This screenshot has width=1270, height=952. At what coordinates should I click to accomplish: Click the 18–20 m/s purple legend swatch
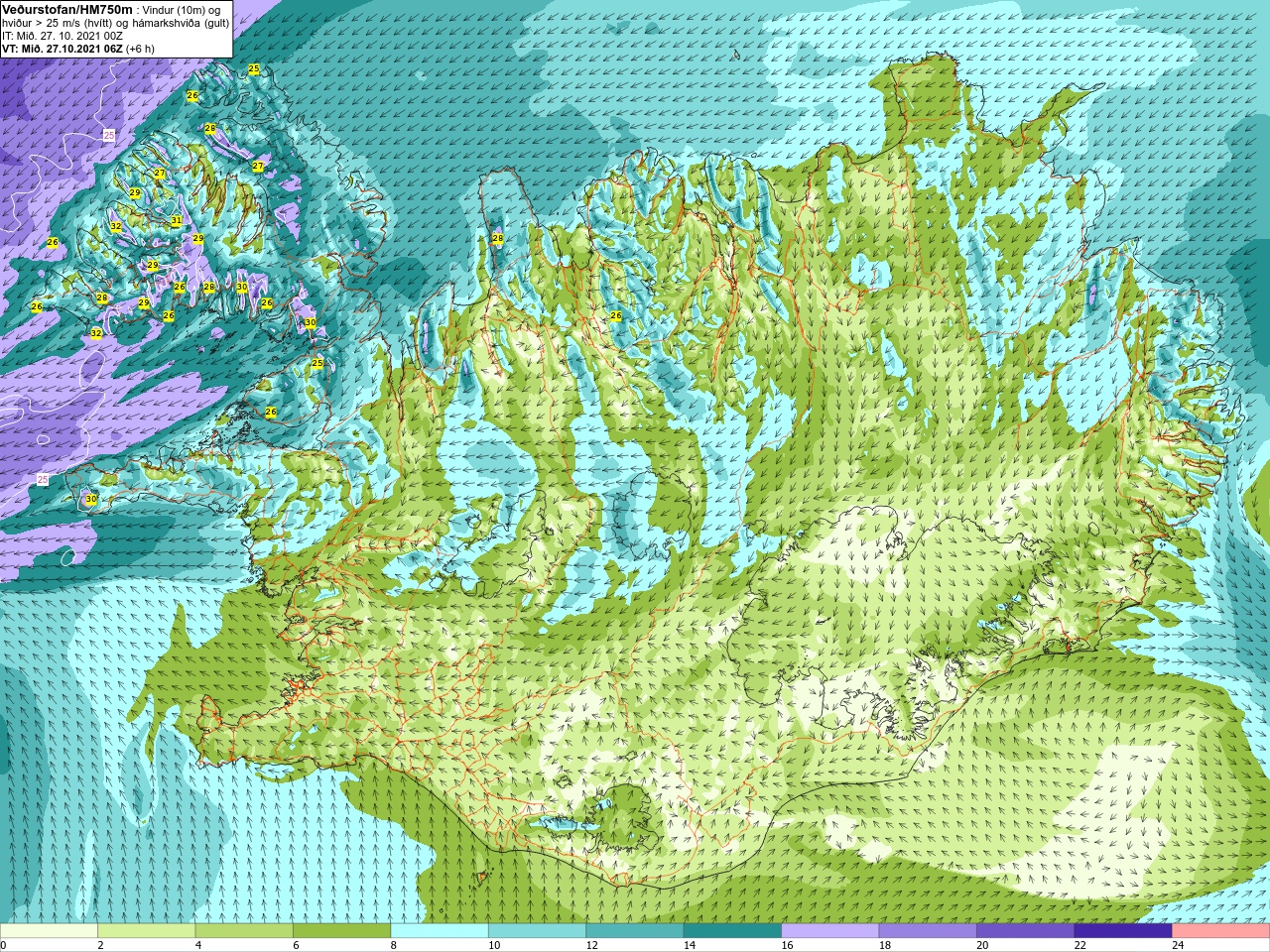(x=928, y=931)
